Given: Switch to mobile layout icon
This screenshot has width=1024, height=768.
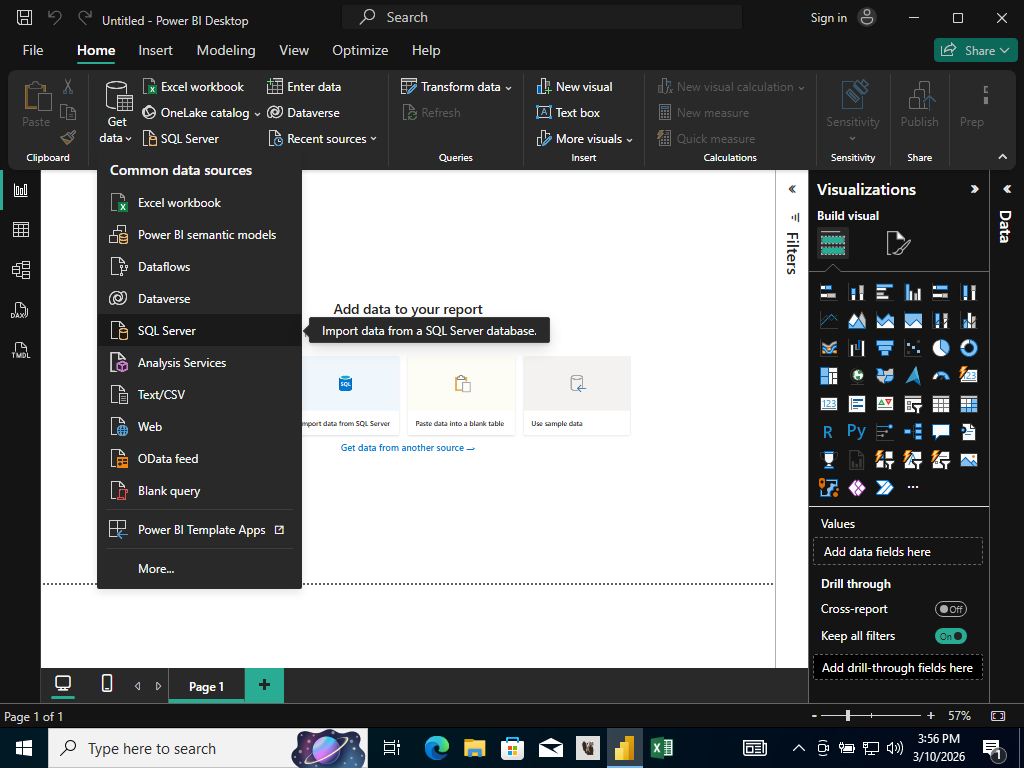Looking at the screenshot, I should pyautogui.click(x=107, y=684).
